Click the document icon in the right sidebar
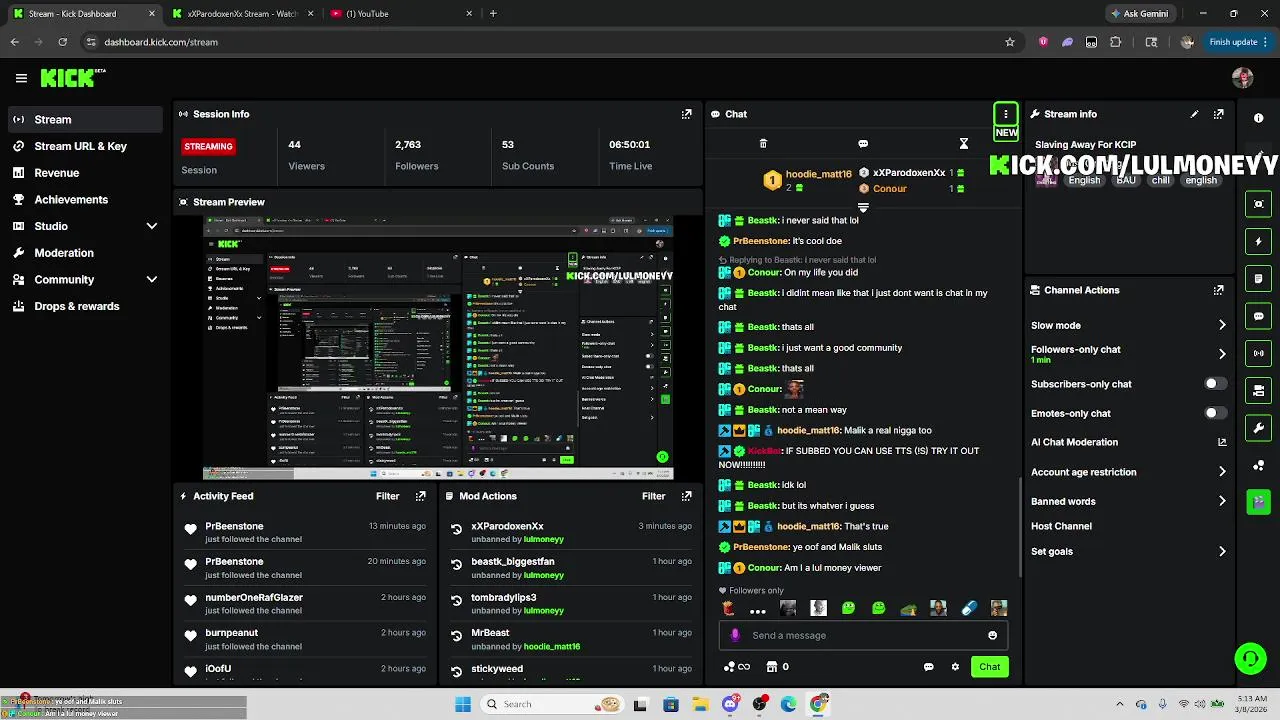This screenshot has height=720, width=1280. tap(1258, 279)
